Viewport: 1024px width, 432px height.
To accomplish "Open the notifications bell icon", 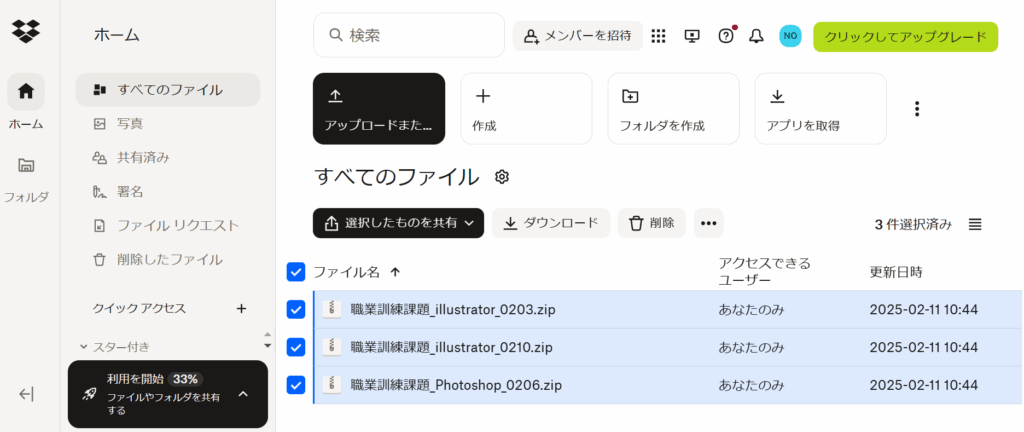I will [x=756, y=36].
